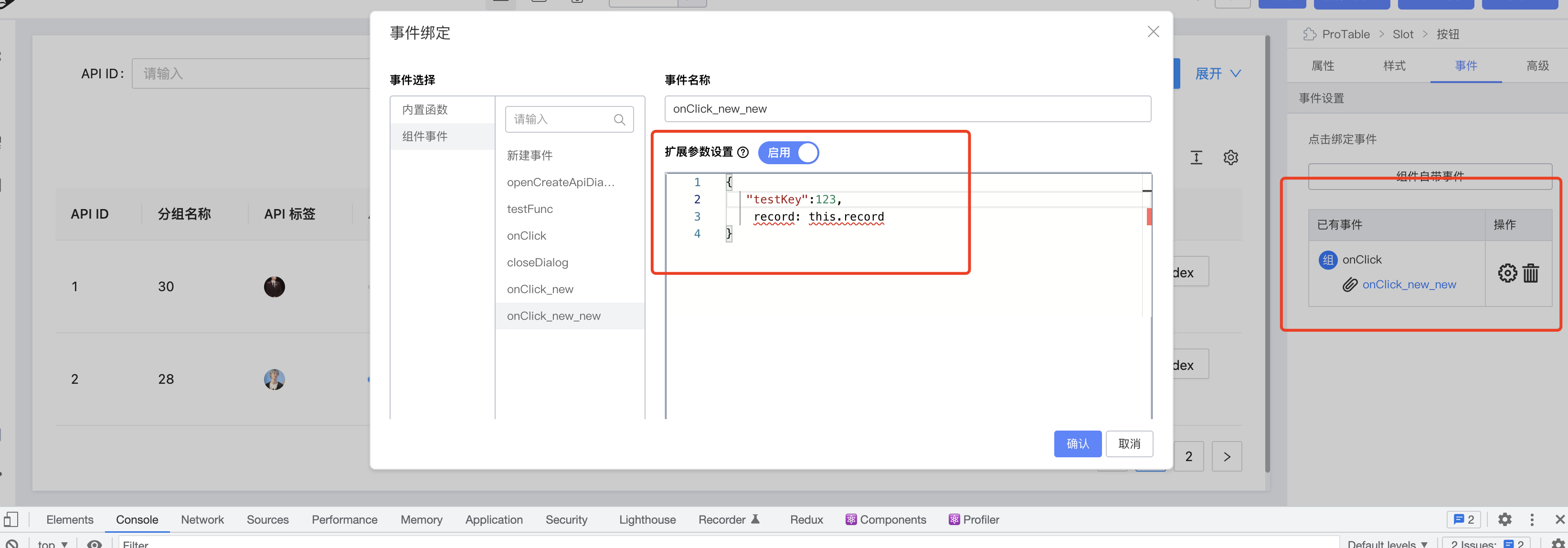Click the gear icon for onClick event
The image size is (1568, 548).
[1507, 273]
